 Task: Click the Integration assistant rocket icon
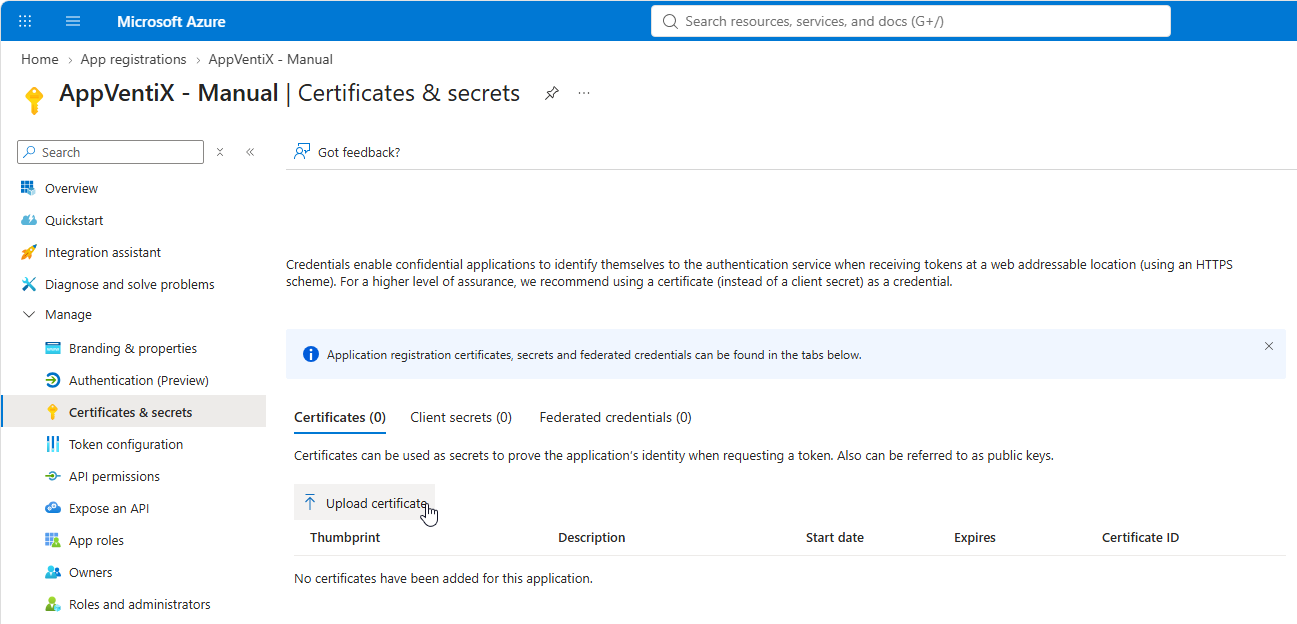[x=28, y=252]
